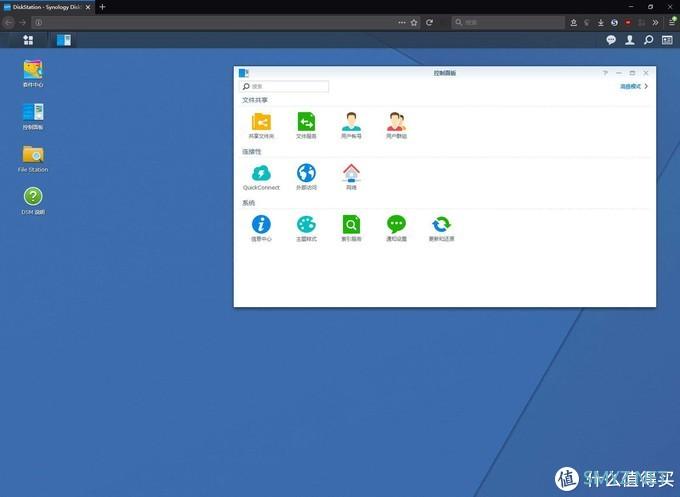This screenshot has height=497, width=680.
Task: Open DSM notifications speech bubble
Action: [611, 40]
